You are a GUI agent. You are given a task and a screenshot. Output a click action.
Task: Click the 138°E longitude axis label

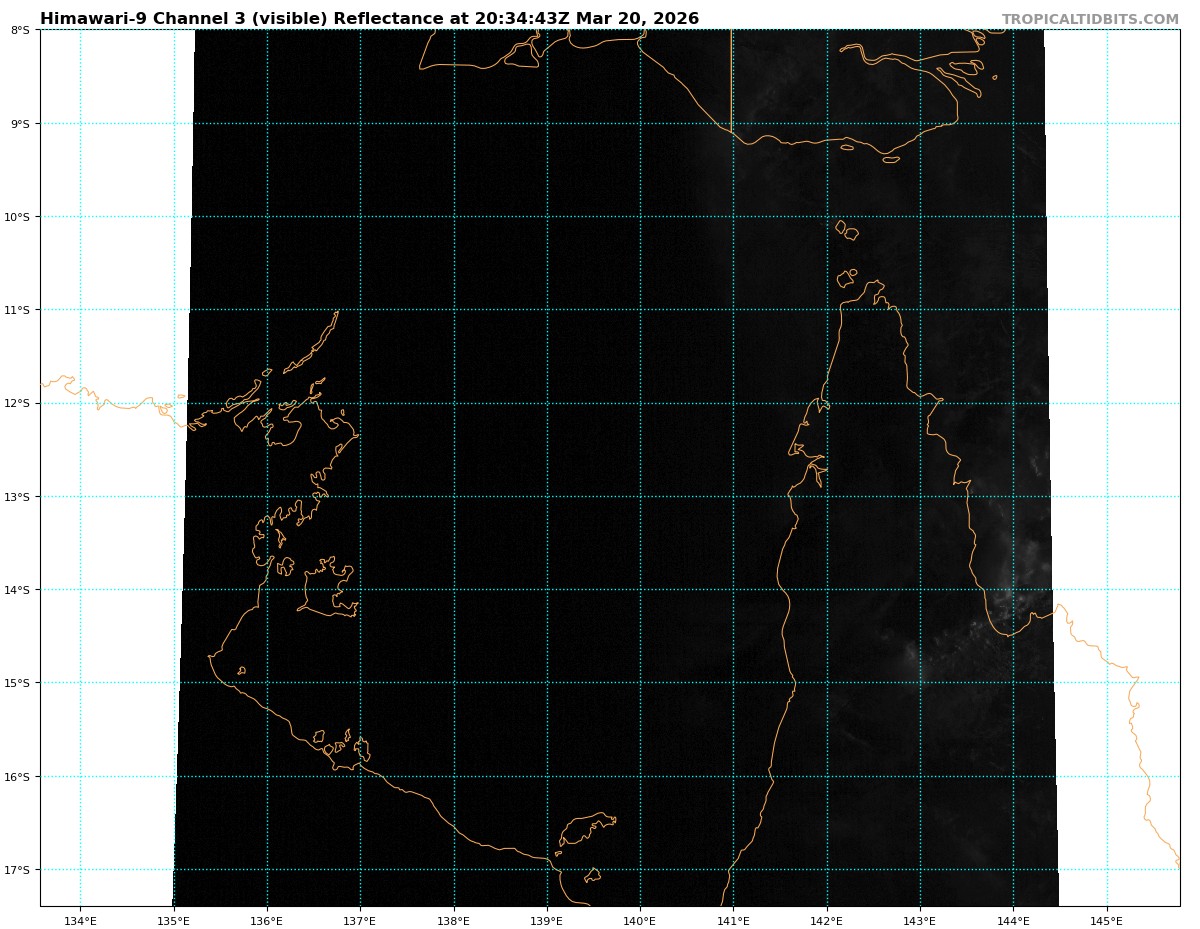point(454,920)
